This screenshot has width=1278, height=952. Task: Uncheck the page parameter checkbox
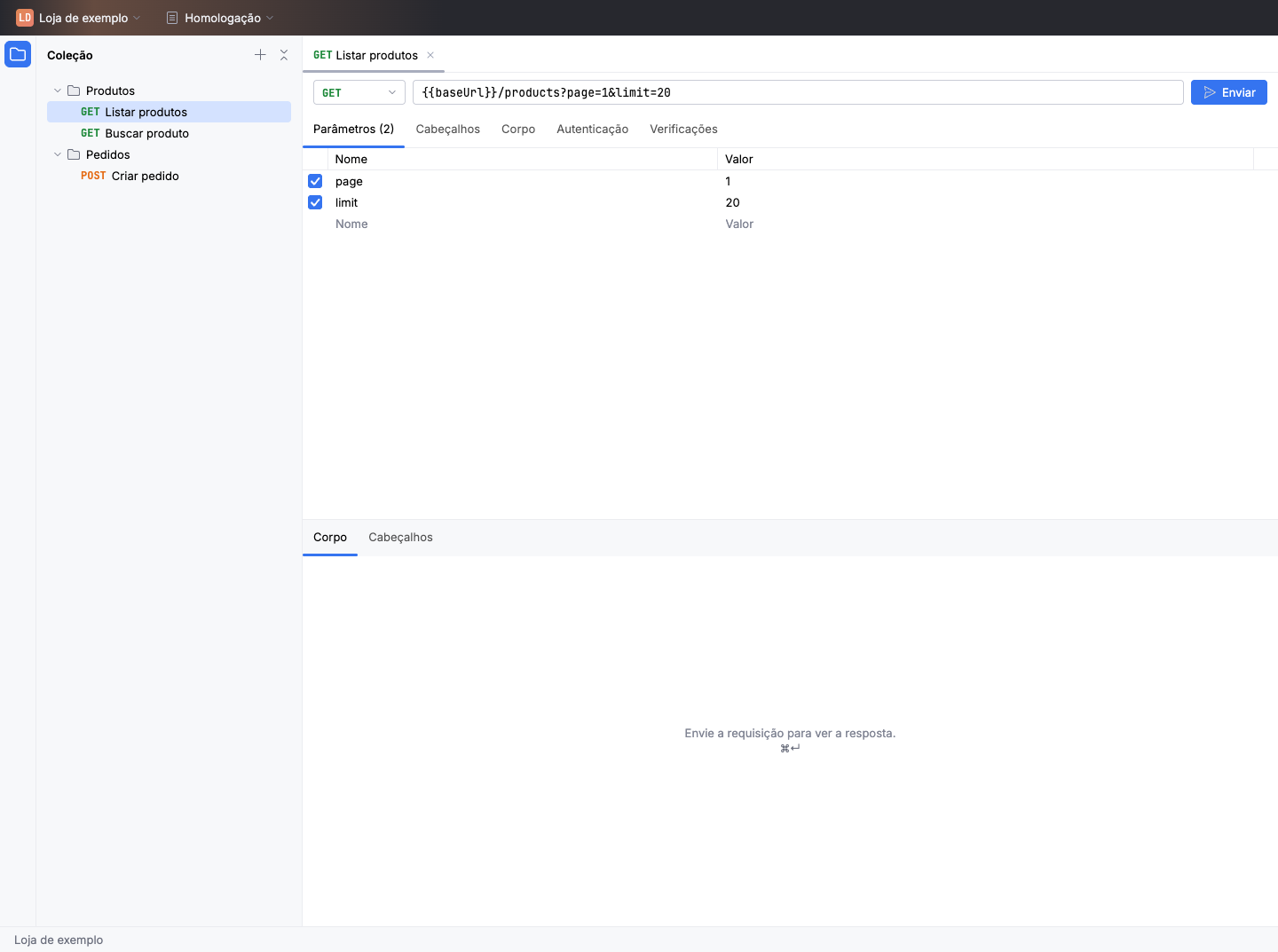pyautogui.click(x=315, y=181)
